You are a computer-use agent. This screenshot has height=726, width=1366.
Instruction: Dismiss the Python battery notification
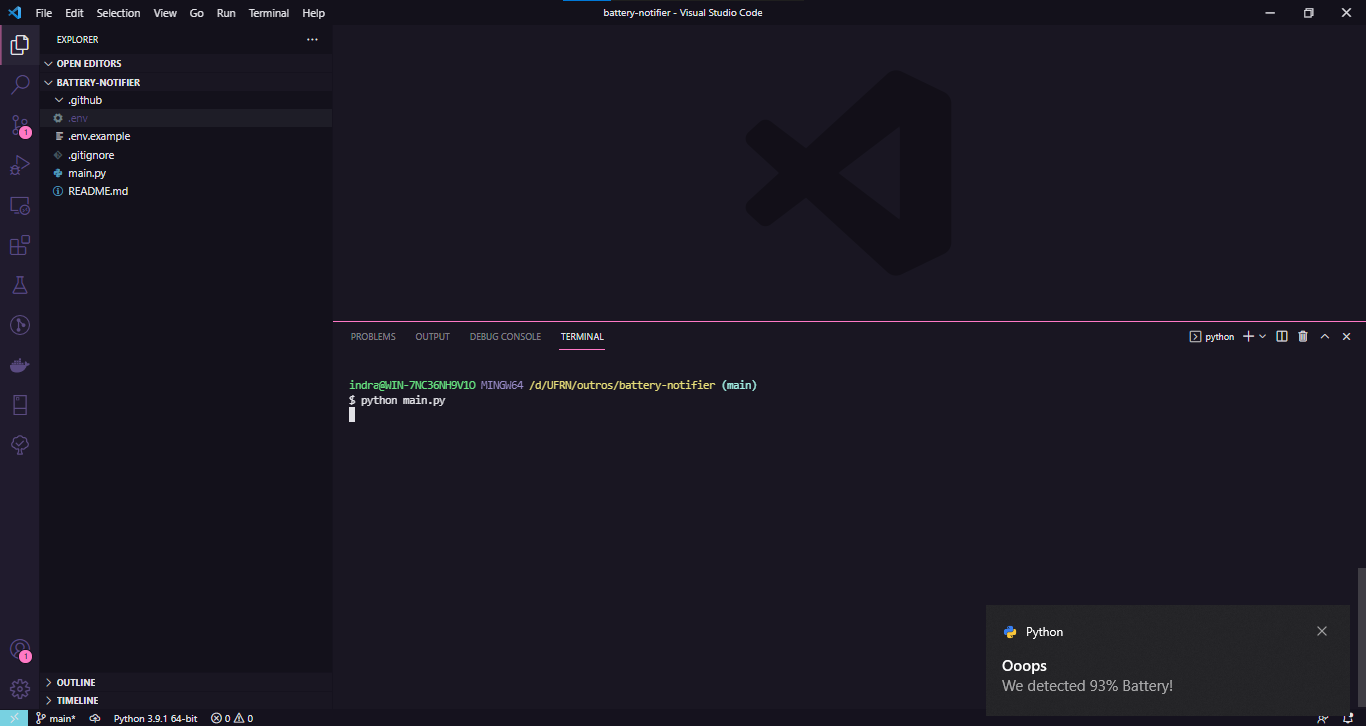[x=1322, y=631]
